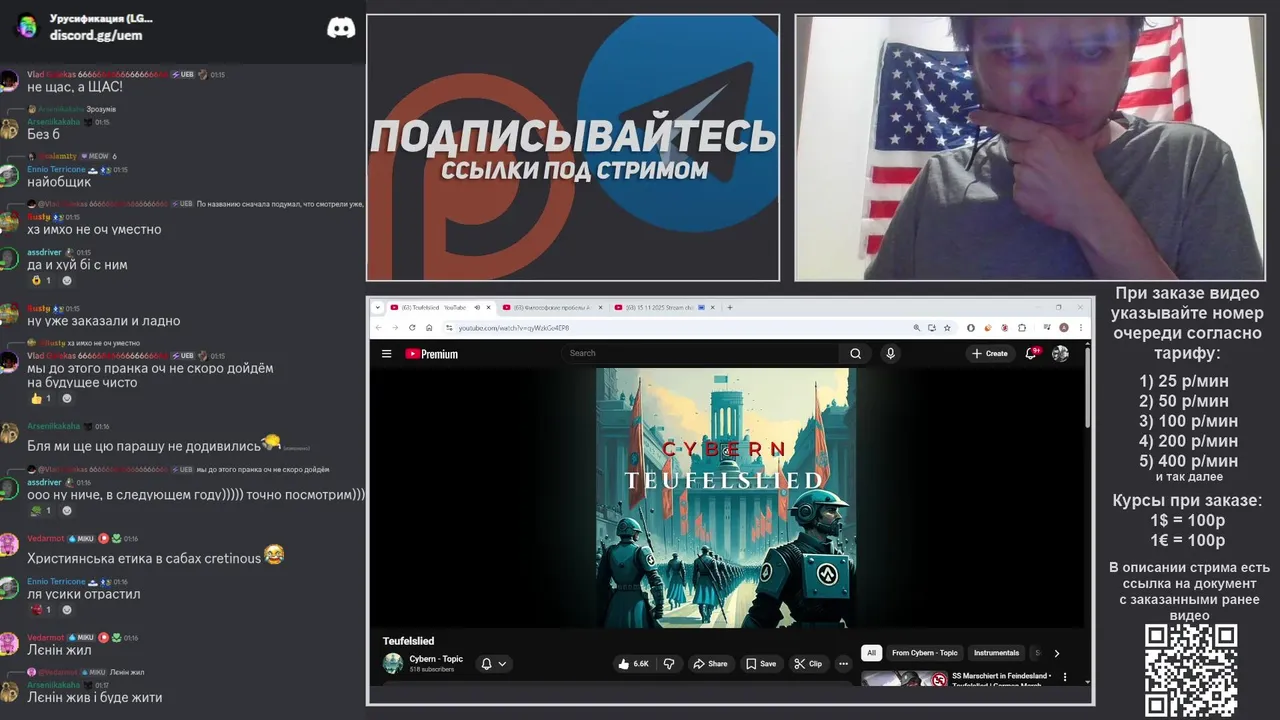1280x720 pixels.
Task: Click message 'Ленін жил'
Action: point(59,650)
